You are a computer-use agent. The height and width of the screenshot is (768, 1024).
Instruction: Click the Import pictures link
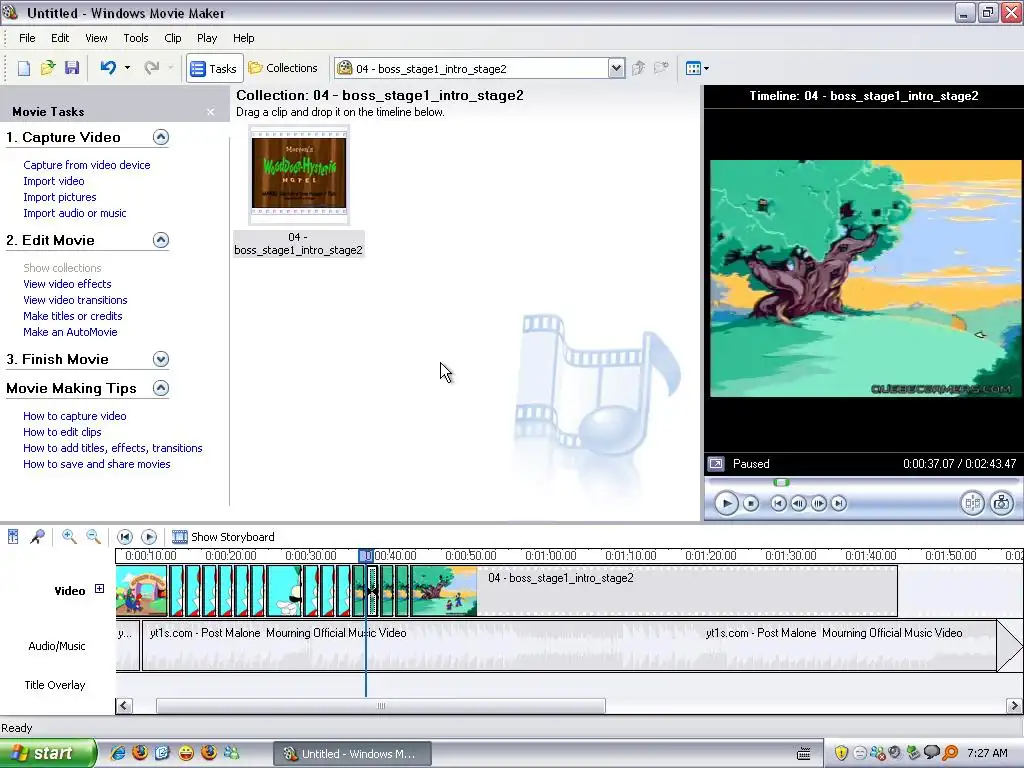point(59,197)
